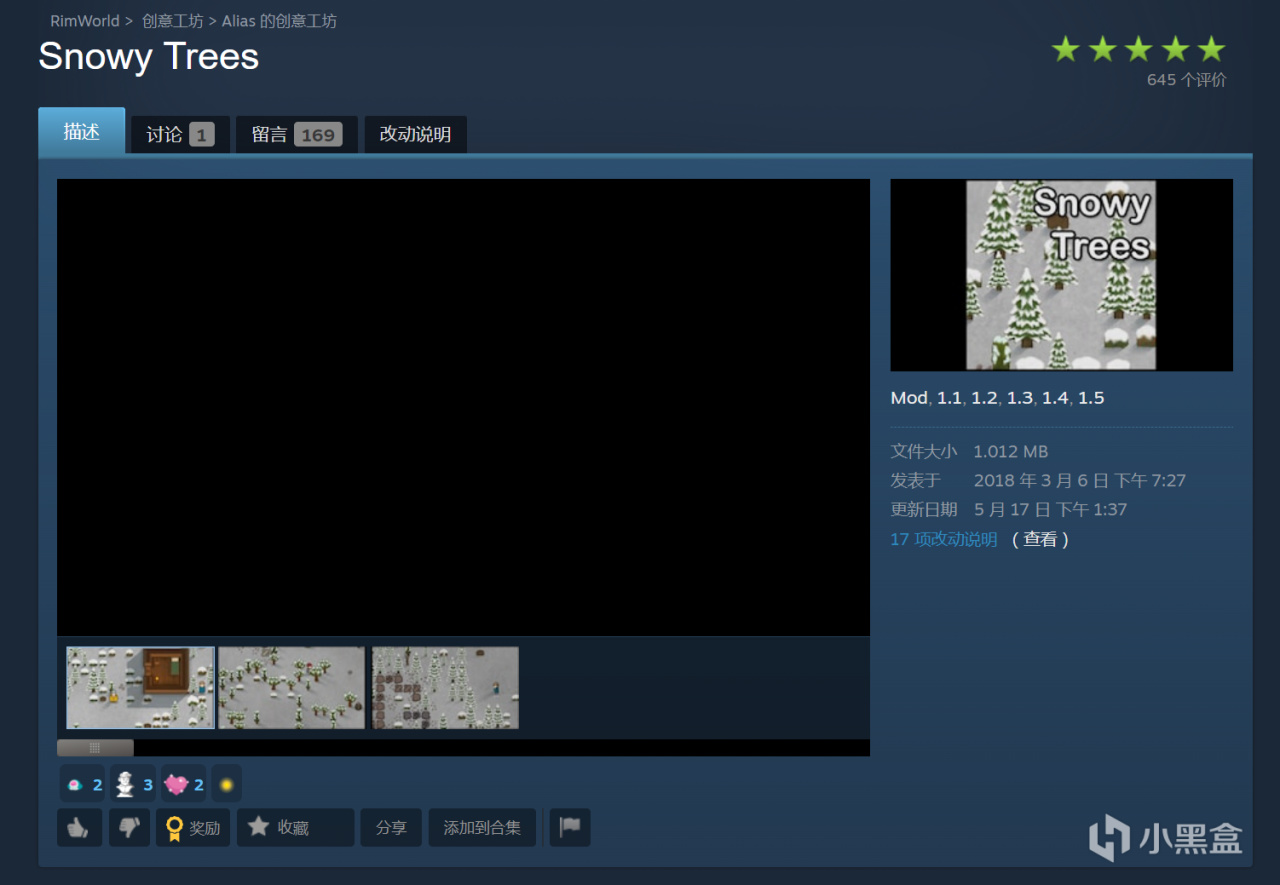Filter by the 1.3 version tag
Image resolution: width=1280 pixels, height=885 pixels.
point(1020,398)
